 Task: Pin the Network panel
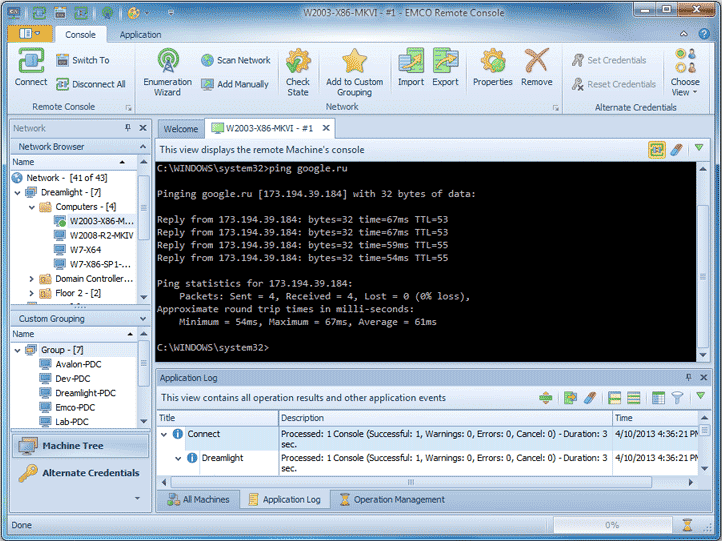[128, 128]
